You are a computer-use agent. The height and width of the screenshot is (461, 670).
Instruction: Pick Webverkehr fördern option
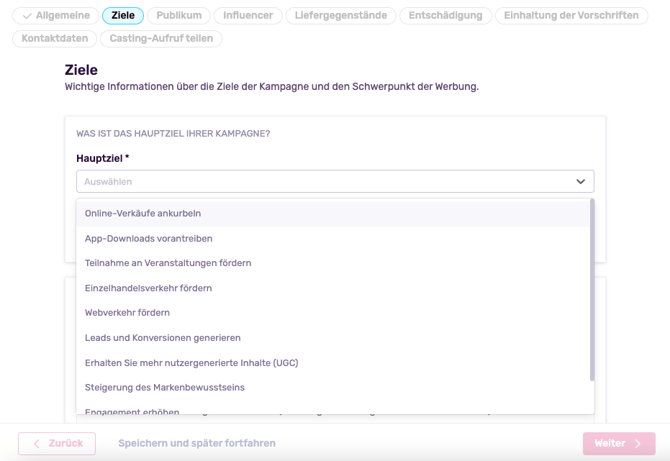click(x=333, y=313)
